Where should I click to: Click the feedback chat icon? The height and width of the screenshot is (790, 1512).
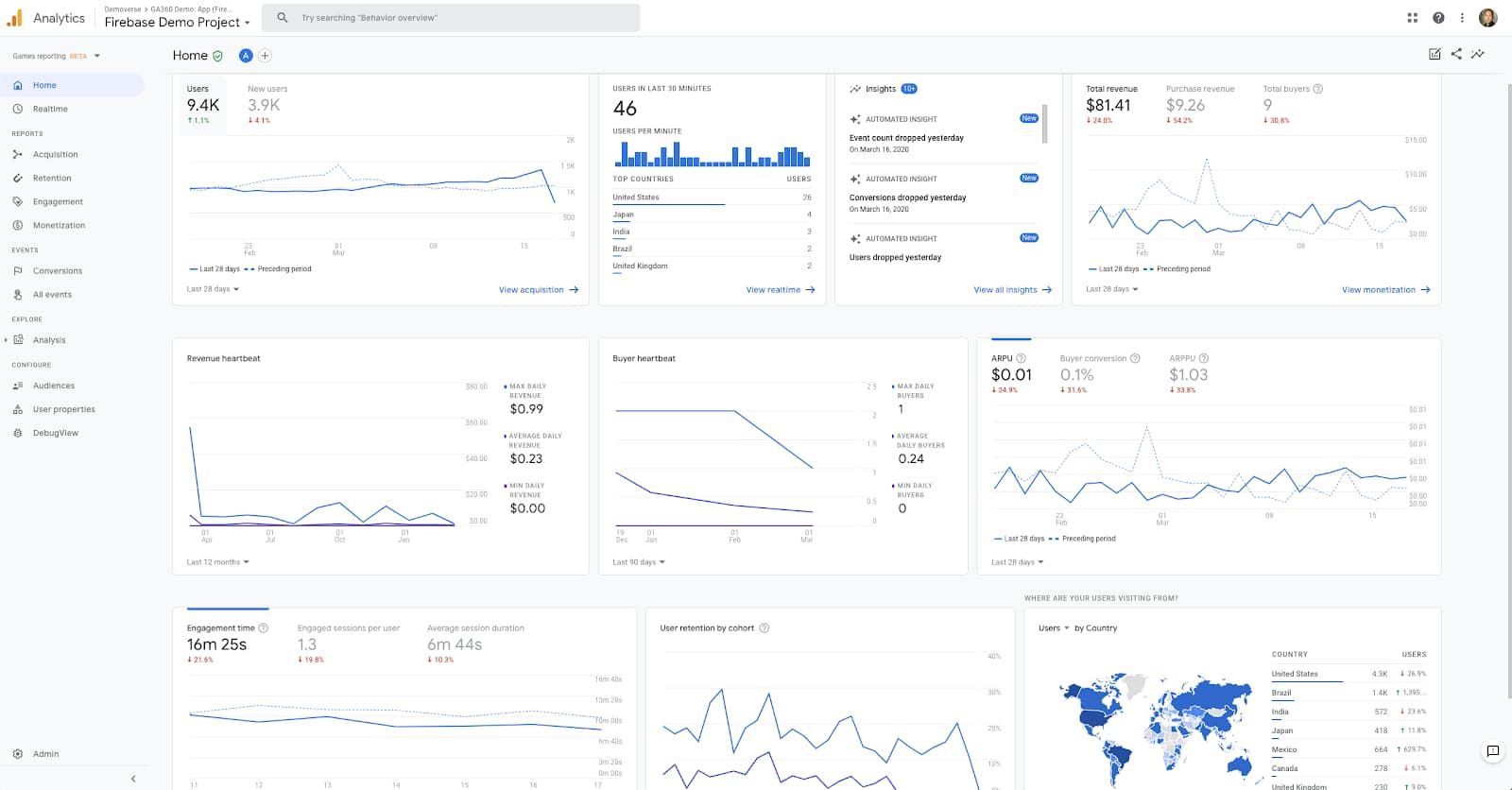[x=1493, y=751]
